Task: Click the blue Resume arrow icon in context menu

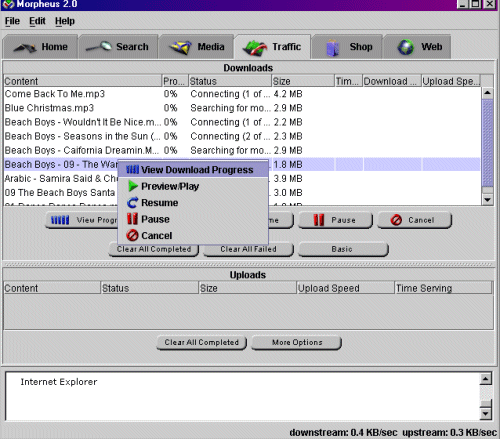Action: click(132, 203)
